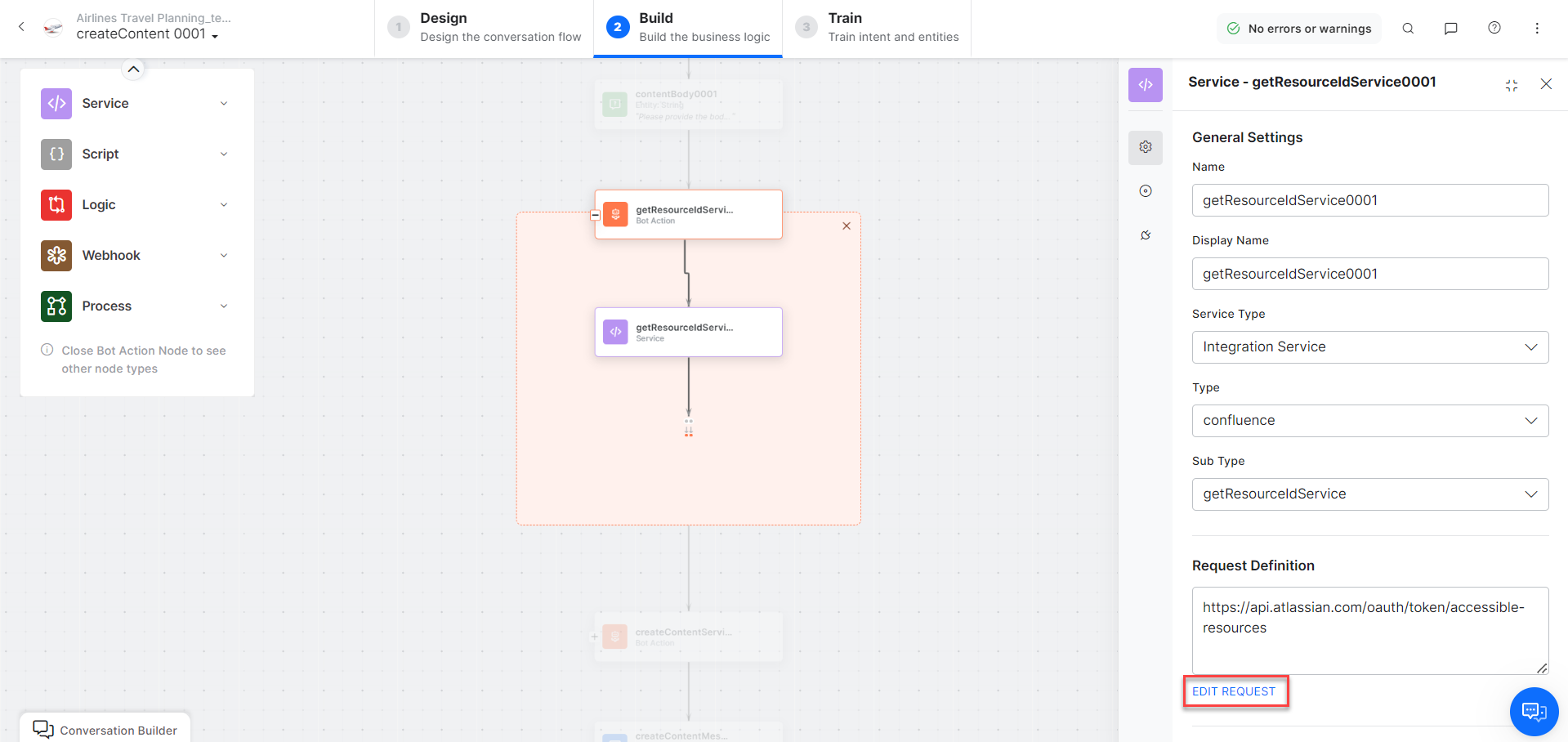Open the help question mark icon
1568x742 pixels.
click(x=1494, y=29)
